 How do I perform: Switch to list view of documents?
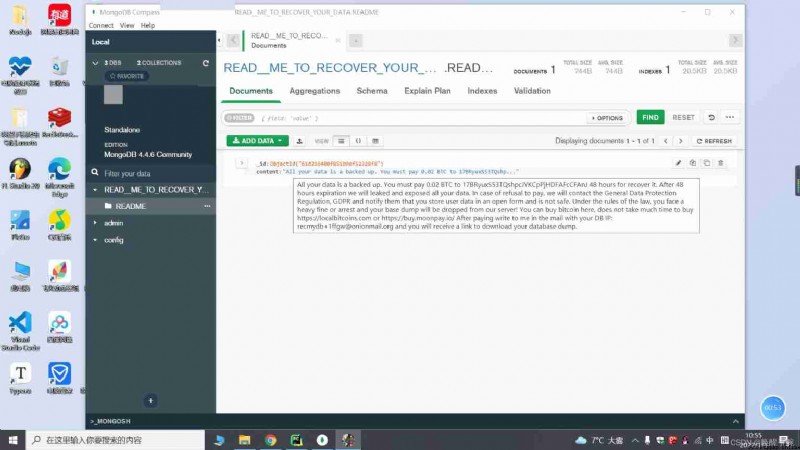(x=341, y=141)
